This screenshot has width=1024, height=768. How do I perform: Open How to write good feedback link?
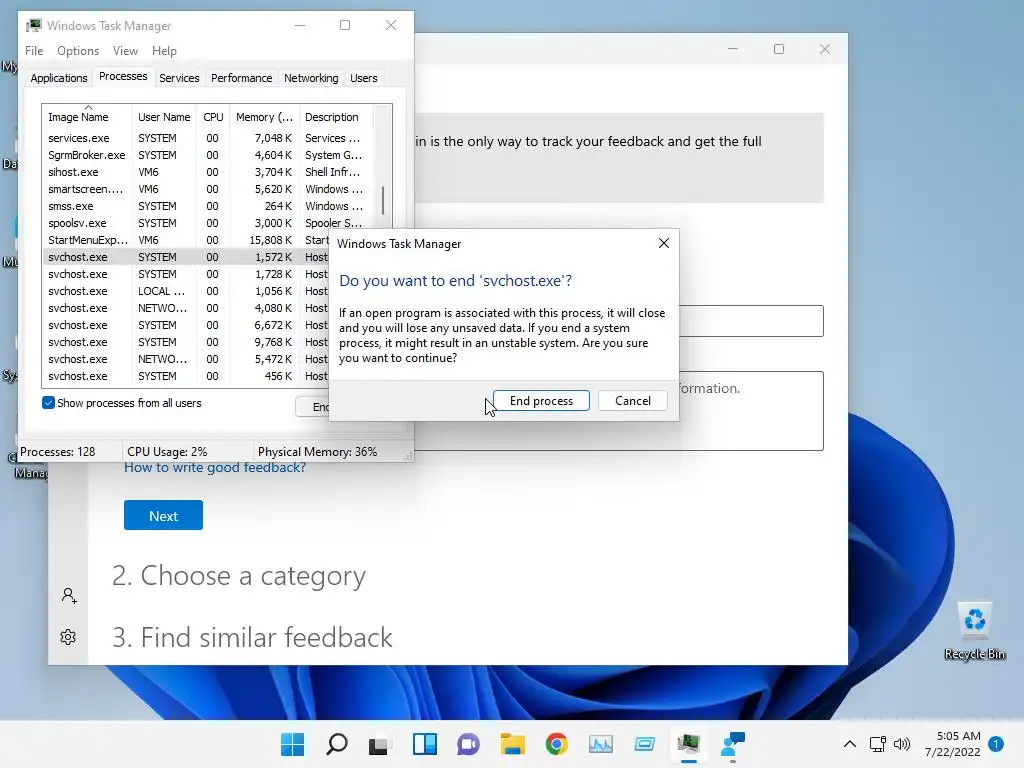[x=215, y=468]
